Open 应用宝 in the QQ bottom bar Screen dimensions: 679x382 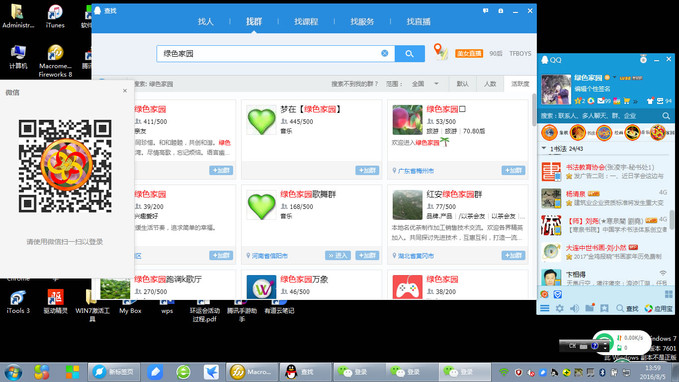point(659,308)
